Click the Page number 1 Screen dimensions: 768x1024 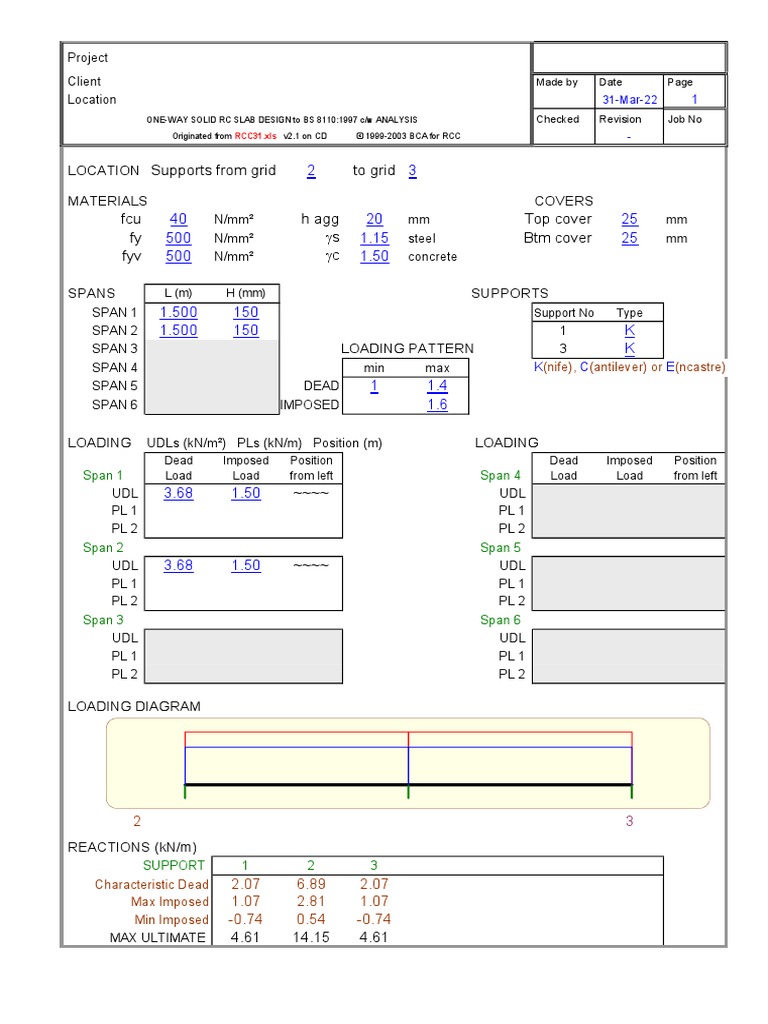point(694,99)
